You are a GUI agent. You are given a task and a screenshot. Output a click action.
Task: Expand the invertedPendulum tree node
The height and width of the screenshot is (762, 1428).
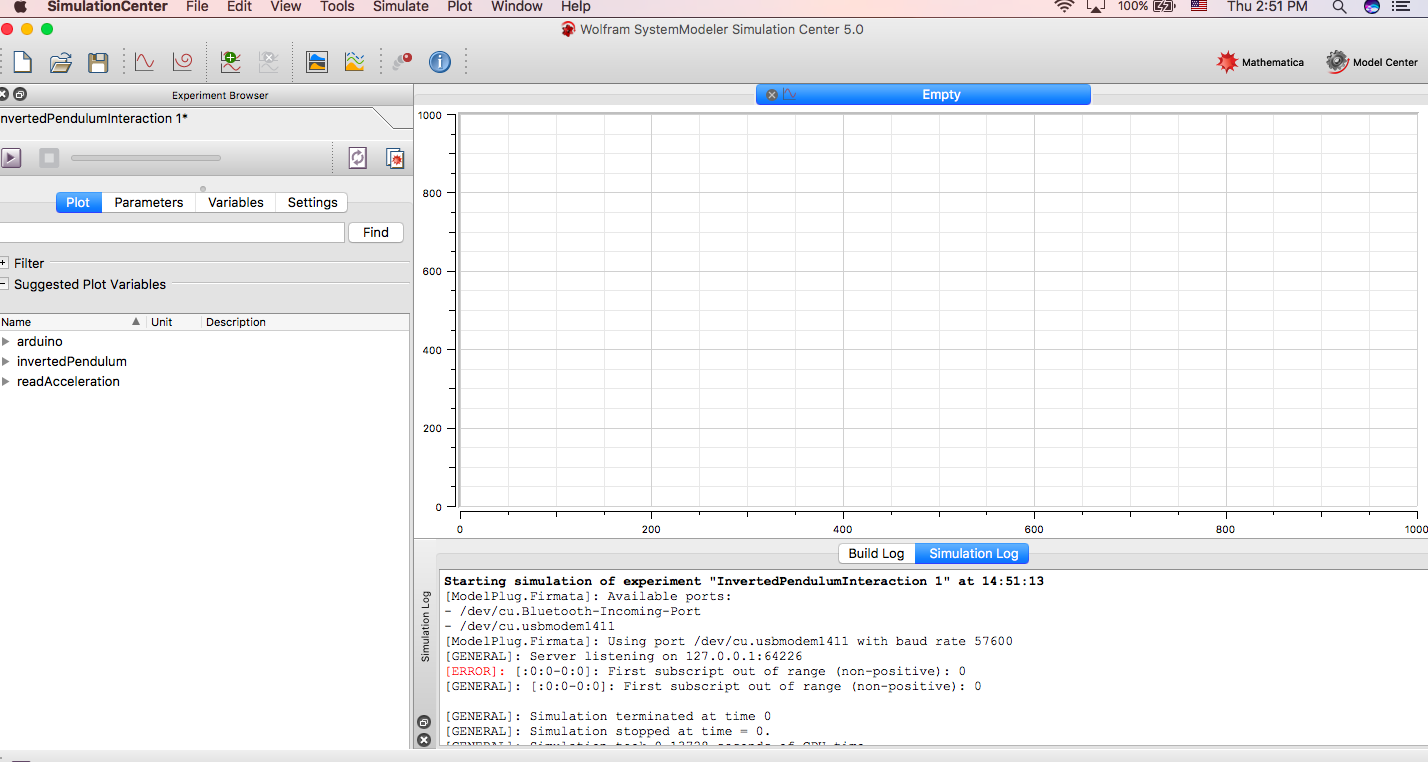[6, 361]
